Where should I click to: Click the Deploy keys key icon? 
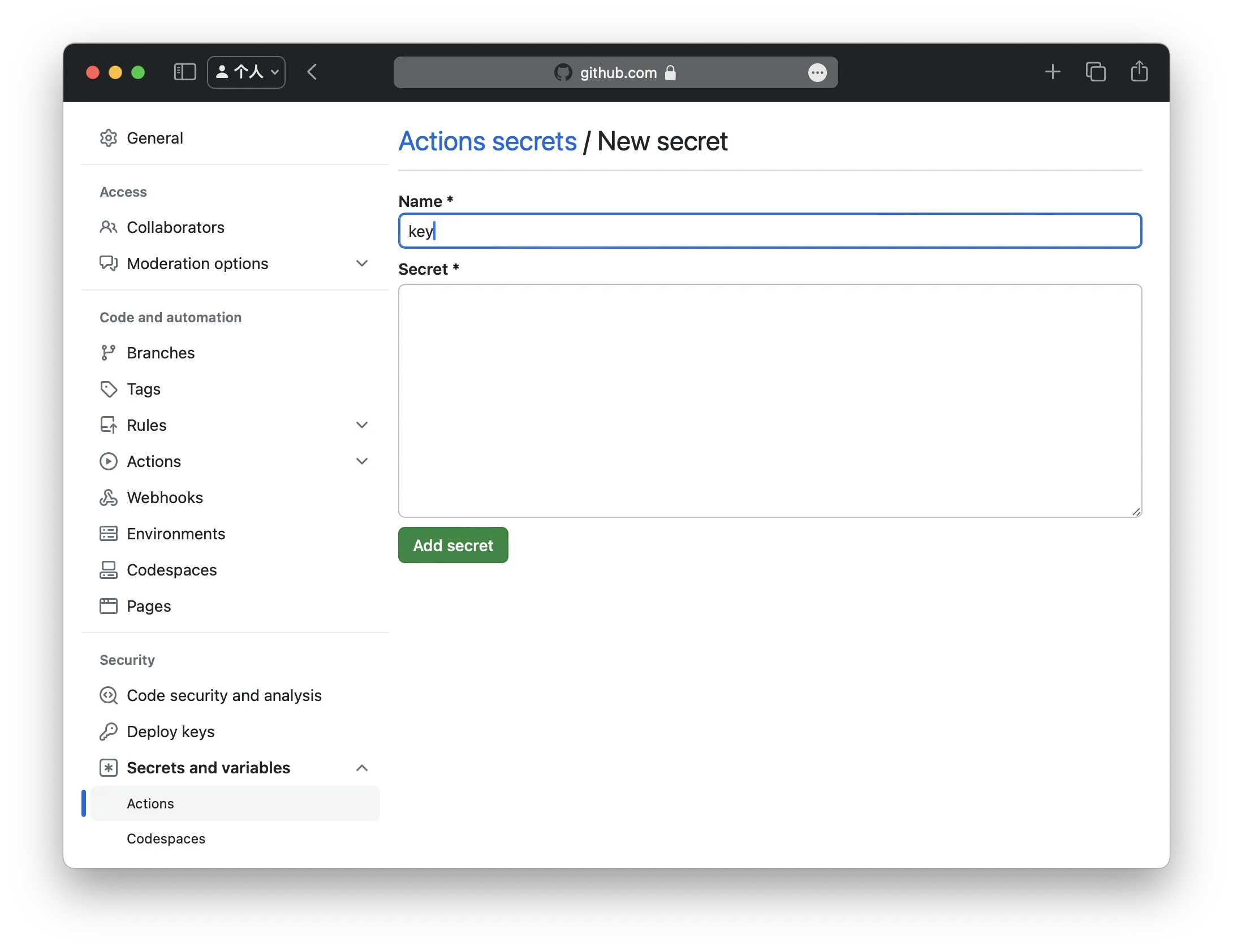(x=108, y=732)
